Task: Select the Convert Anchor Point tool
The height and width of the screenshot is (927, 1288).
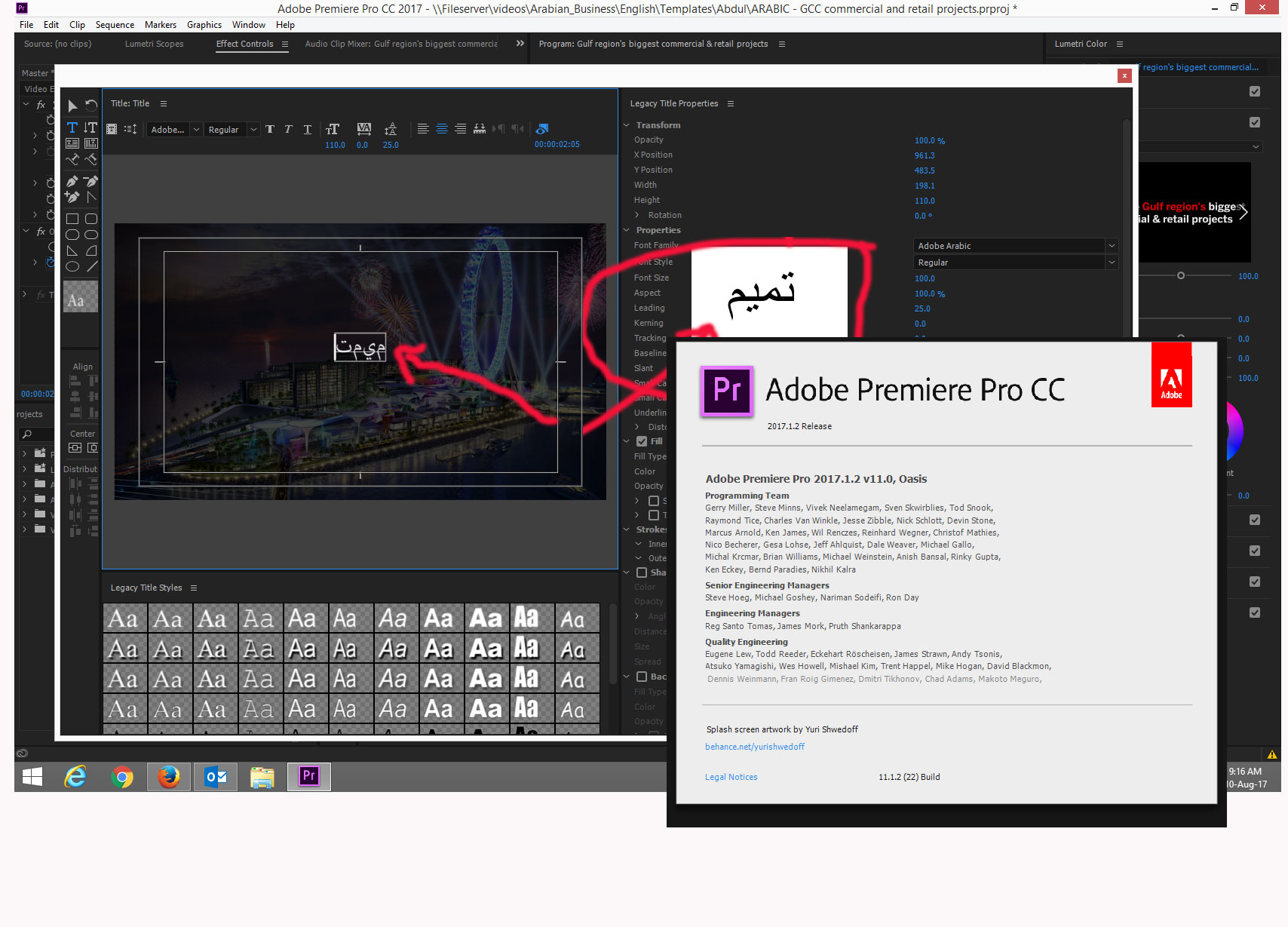Action: click(91, 198)
